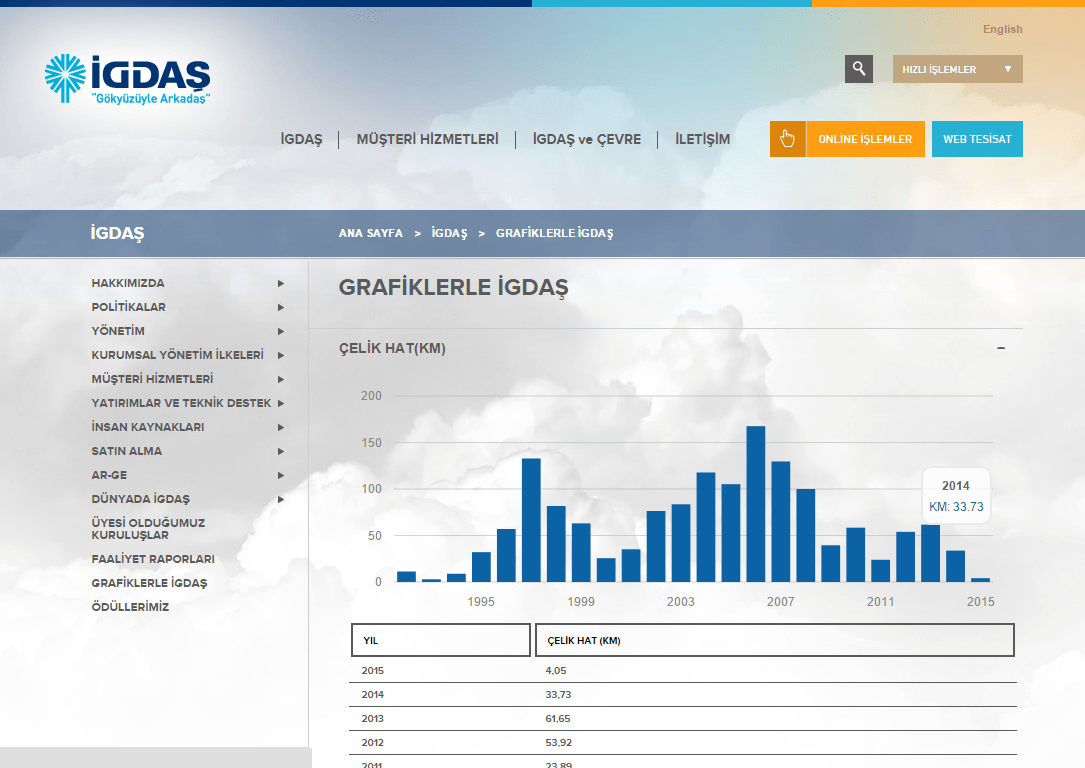Screen dimensions: 1085x768
Task: Open Ödüllerimiz in the sidebar
Action: (x=130, y=607)
